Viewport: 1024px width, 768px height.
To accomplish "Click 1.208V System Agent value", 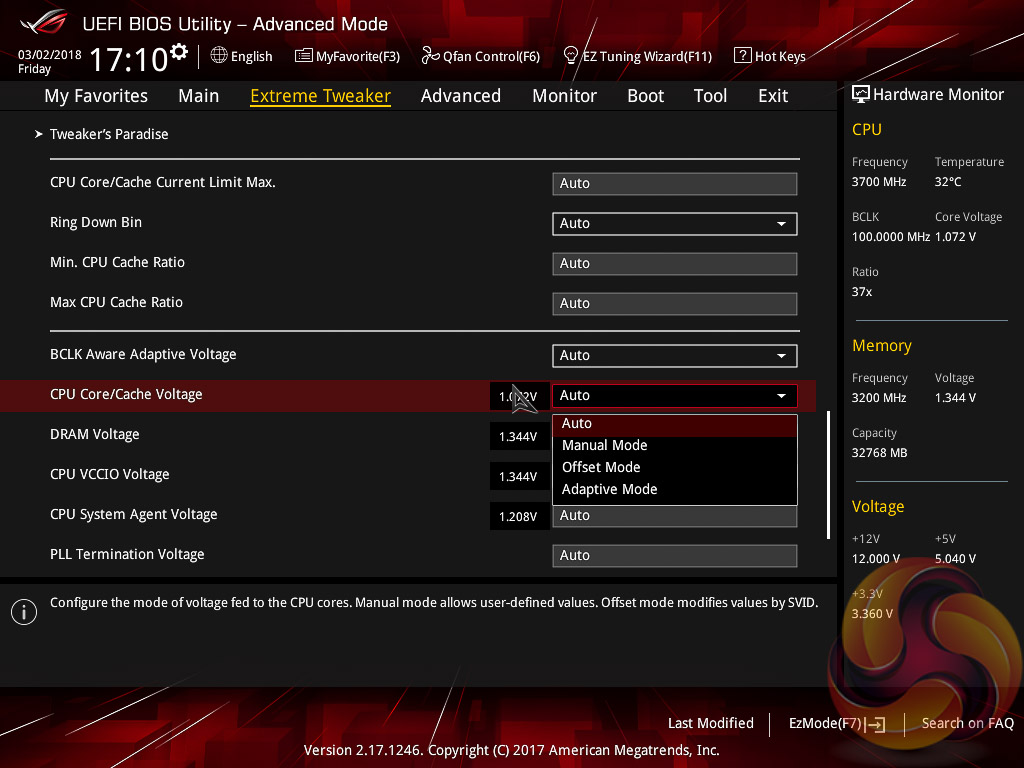I will (x=519, y=517).
